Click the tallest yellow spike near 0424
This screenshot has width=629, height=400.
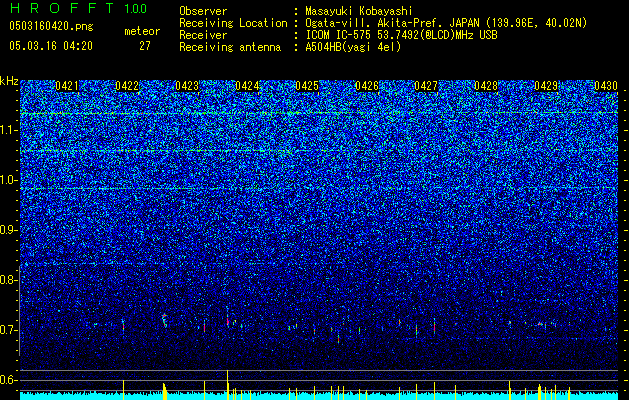pyautogui.click(x=227, y=385)
